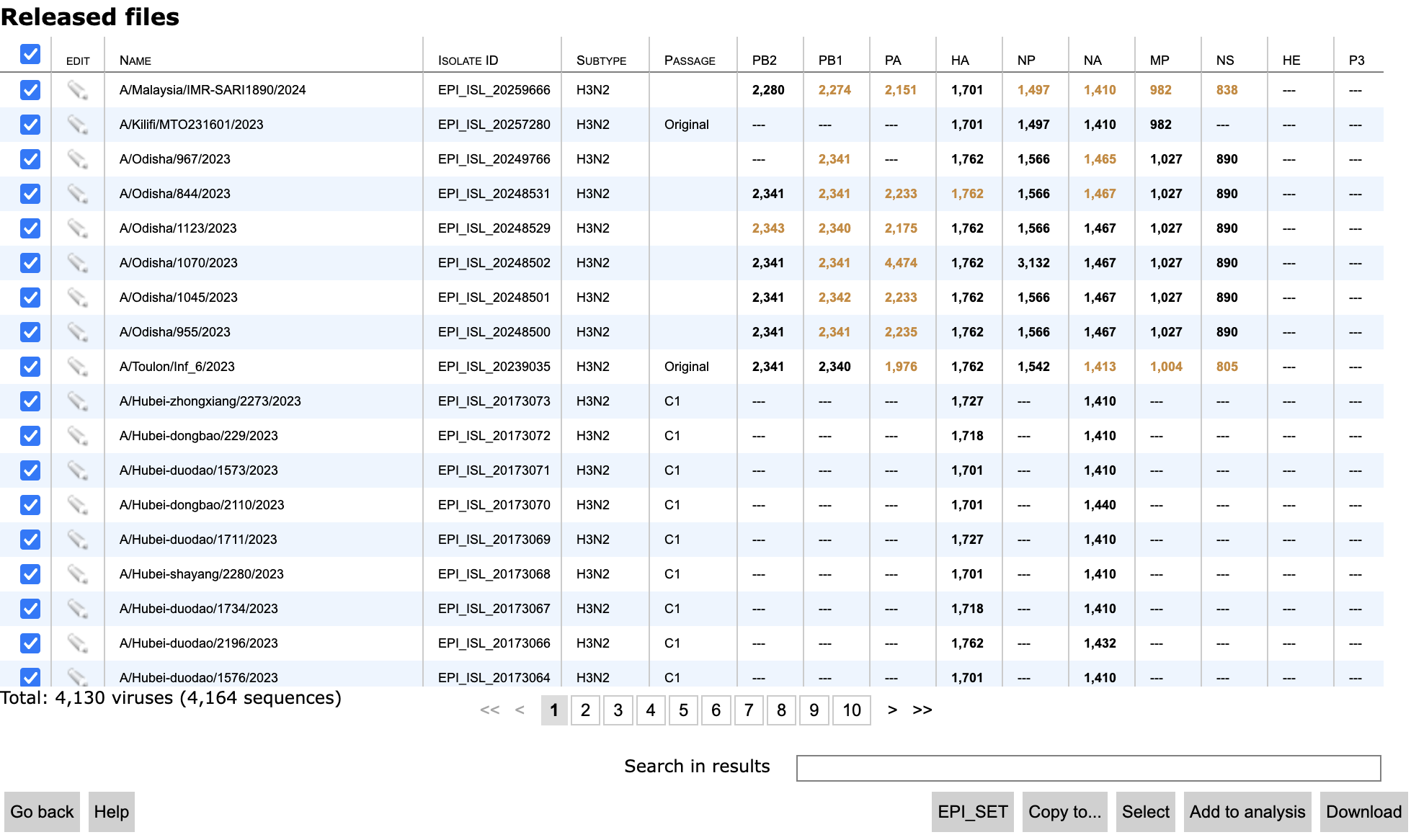Jump to last page double arrow
1411x840 pixels.
click(922, 710)
